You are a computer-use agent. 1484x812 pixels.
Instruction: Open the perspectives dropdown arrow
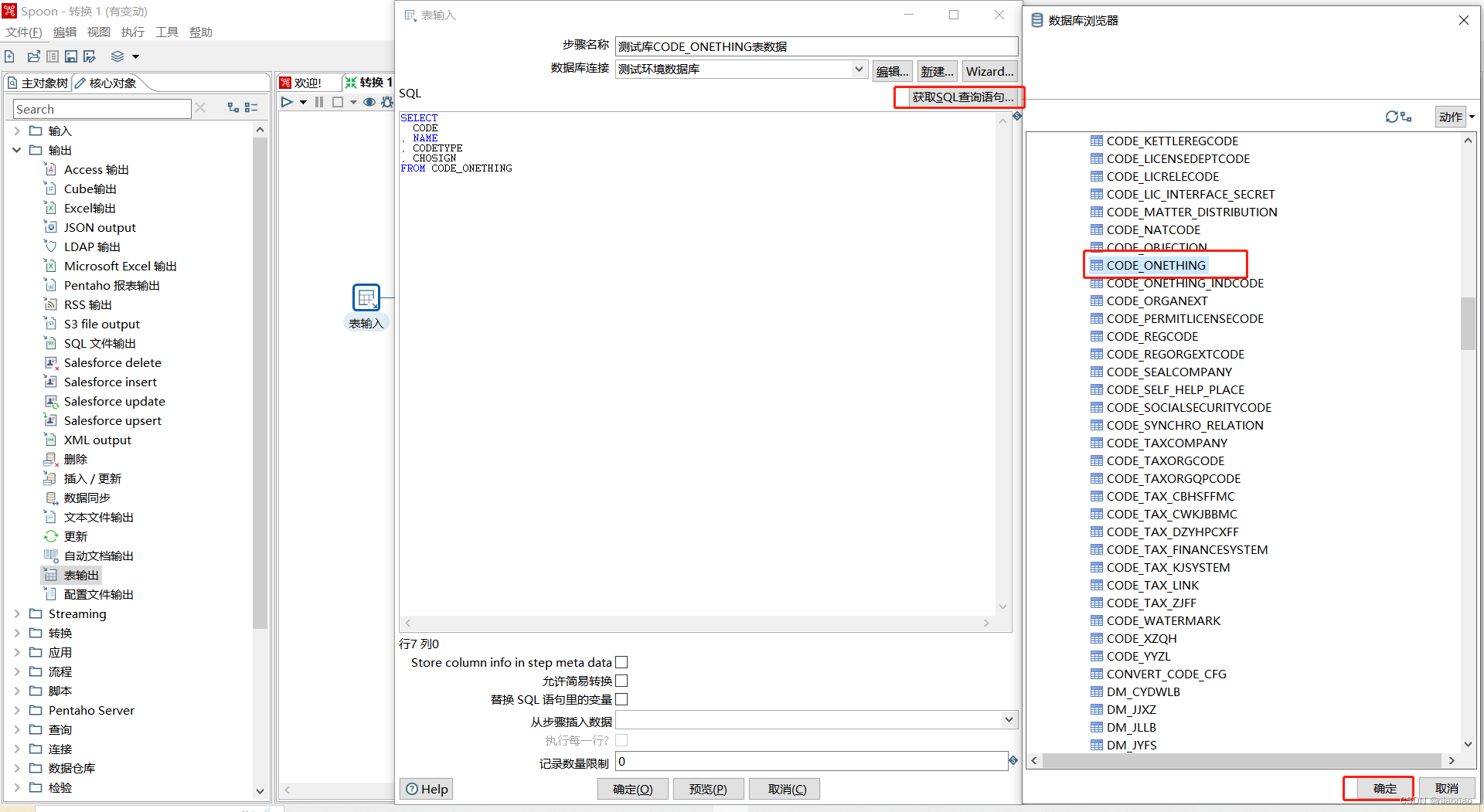pos(135,56)
